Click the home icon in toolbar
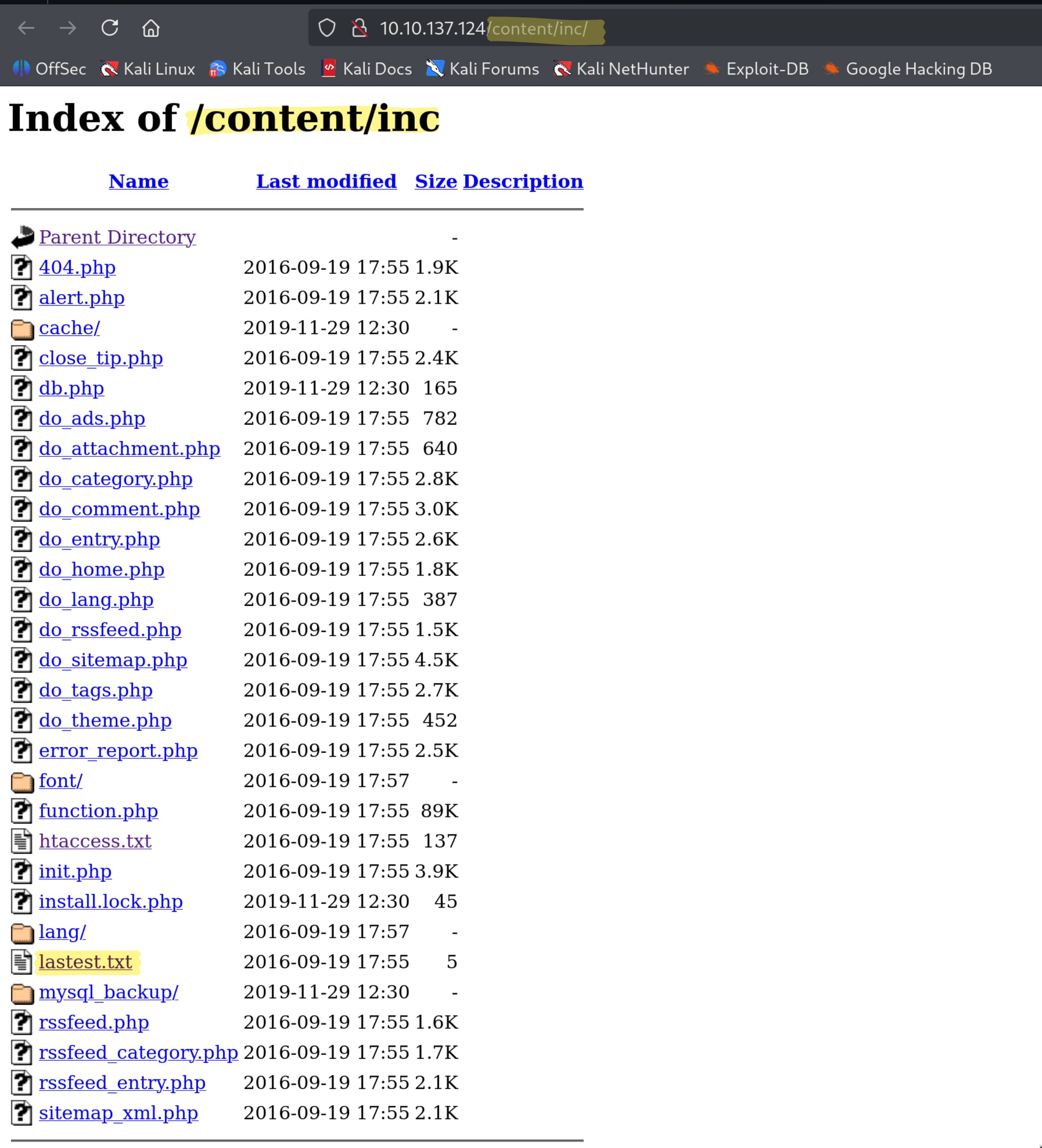Screen dimensions: 1042x1148 (151, 28)
